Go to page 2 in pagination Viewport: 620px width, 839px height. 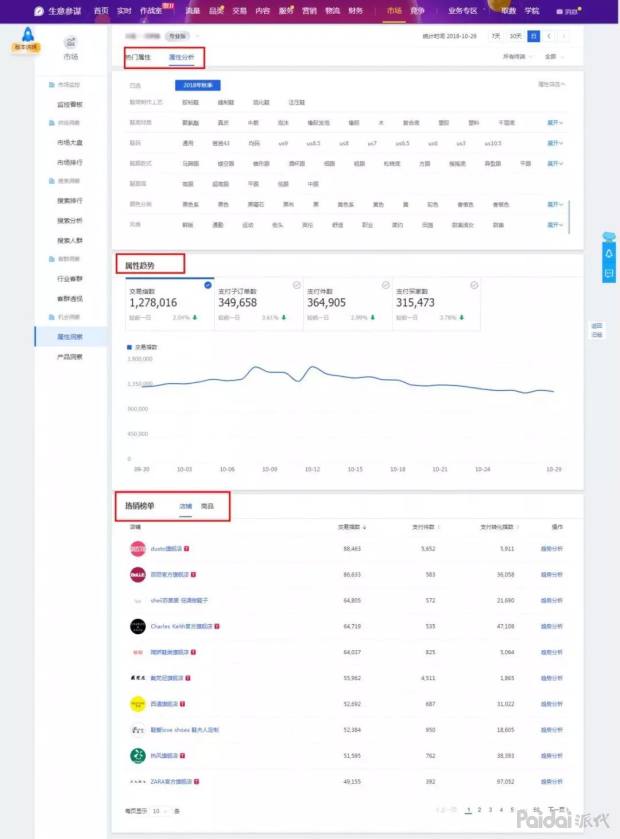(480, 809)
